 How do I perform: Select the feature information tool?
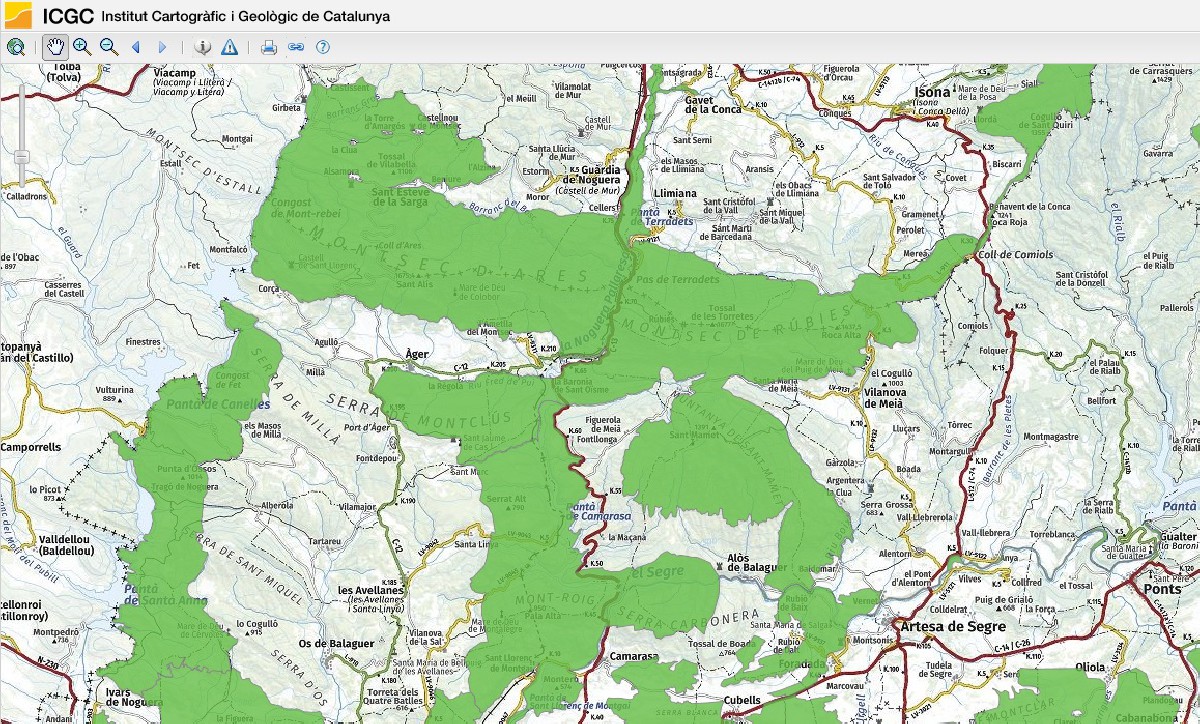(202, 47)
